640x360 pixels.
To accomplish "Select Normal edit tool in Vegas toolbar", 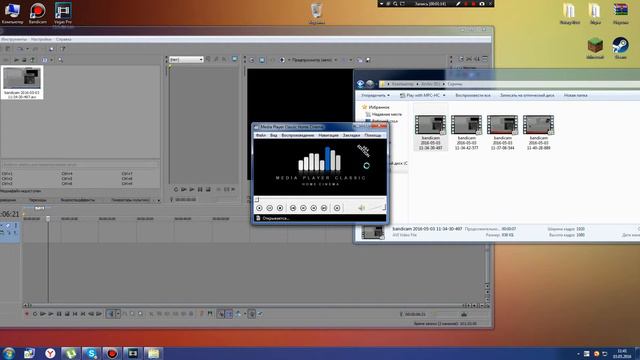I will pos(111,314).
